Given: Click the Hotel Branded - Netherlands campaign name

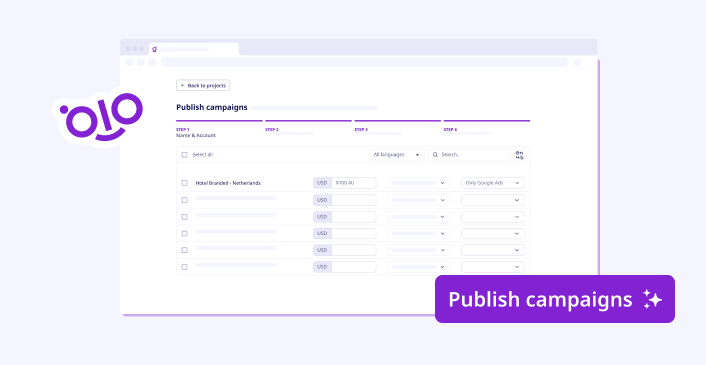Looking at the screenshot, I should click(228, 183).
